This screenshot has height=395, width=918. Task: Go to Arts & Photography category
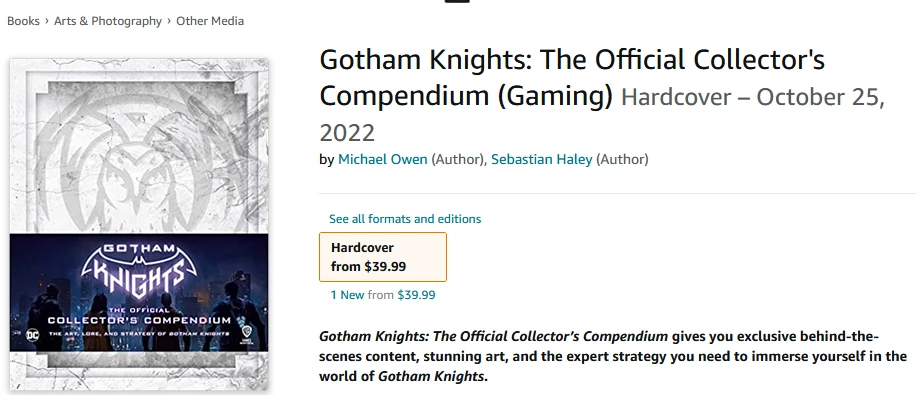(x=108, y=21)
